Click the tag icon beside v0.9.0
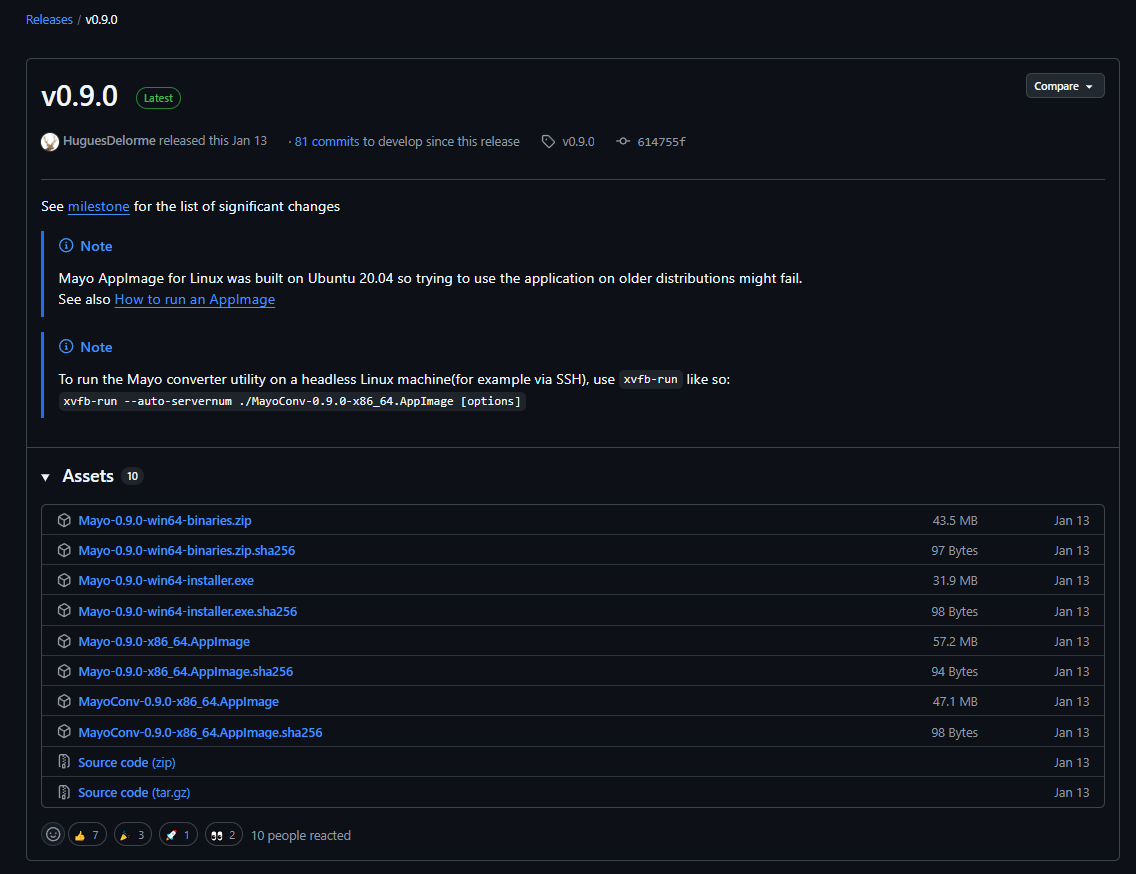 tap(548, 141)
